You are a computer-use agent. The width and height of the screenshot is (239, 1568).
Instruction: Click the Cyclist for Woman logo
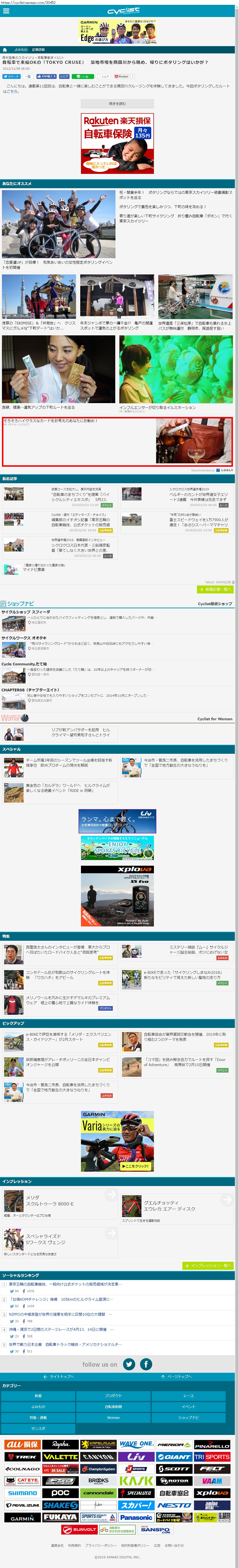[15, 718]
